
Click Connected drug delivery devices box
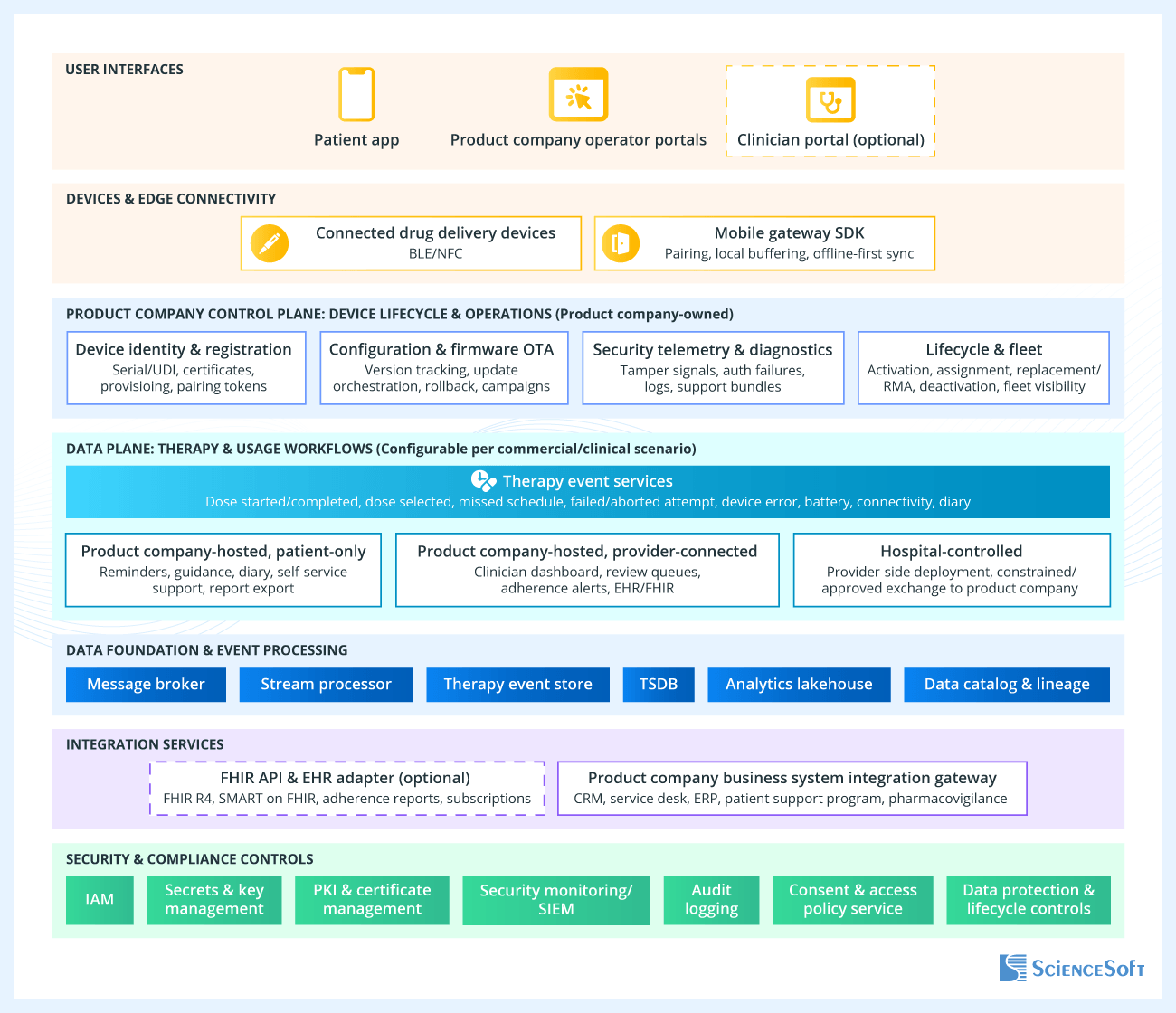point(411,243)
